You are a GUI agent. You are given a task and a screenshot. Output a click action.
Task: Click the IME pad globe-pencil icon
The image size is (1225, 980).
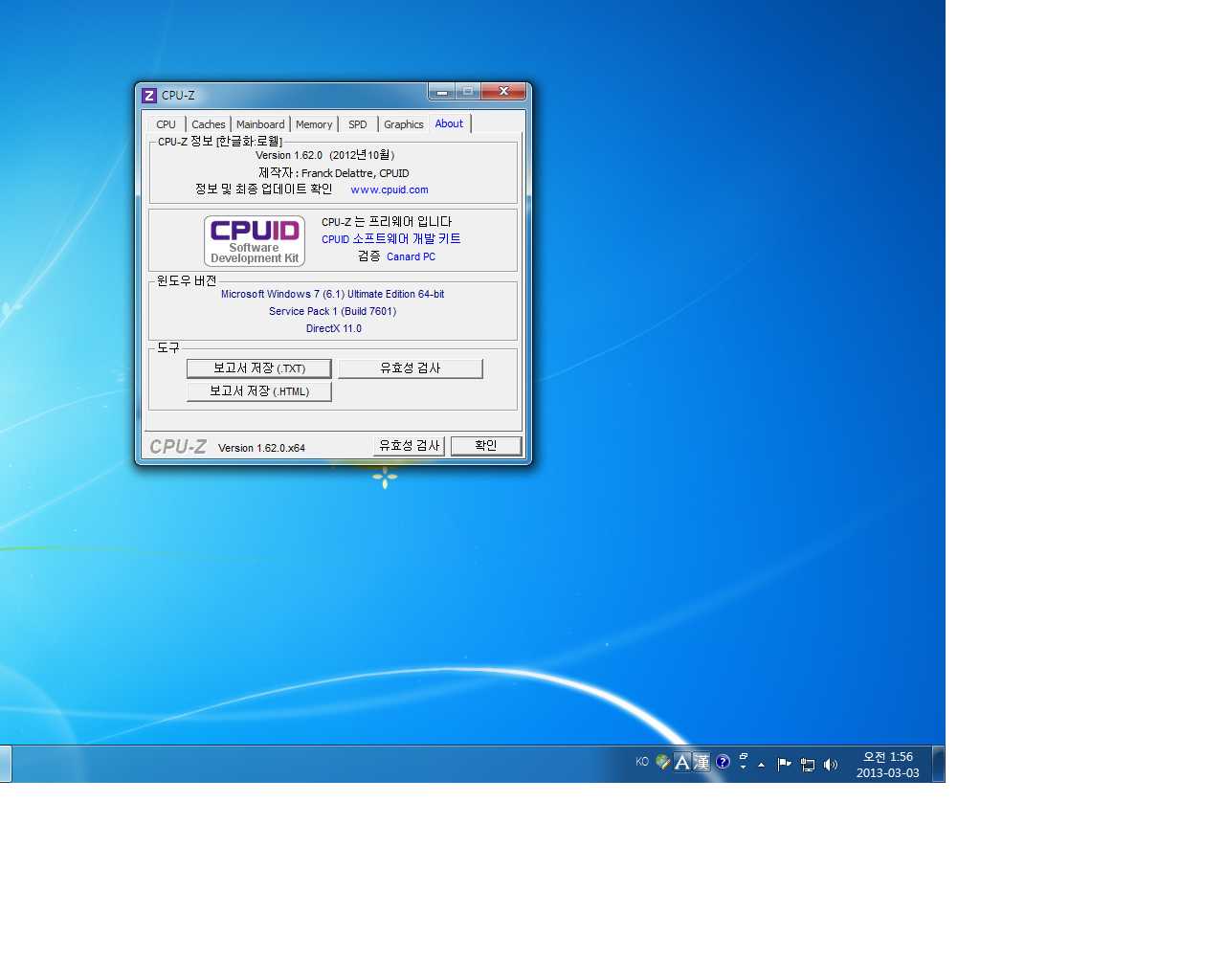(662, 762)
